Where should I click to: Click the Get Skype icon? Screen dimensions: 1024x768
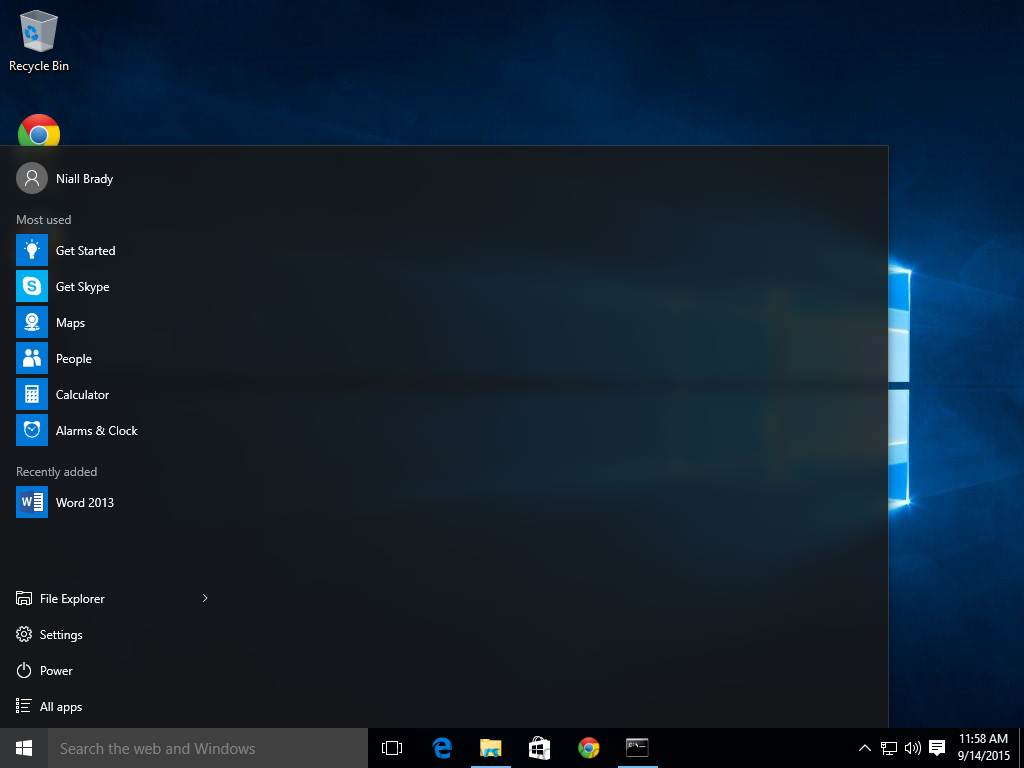[x=32, y=286]
